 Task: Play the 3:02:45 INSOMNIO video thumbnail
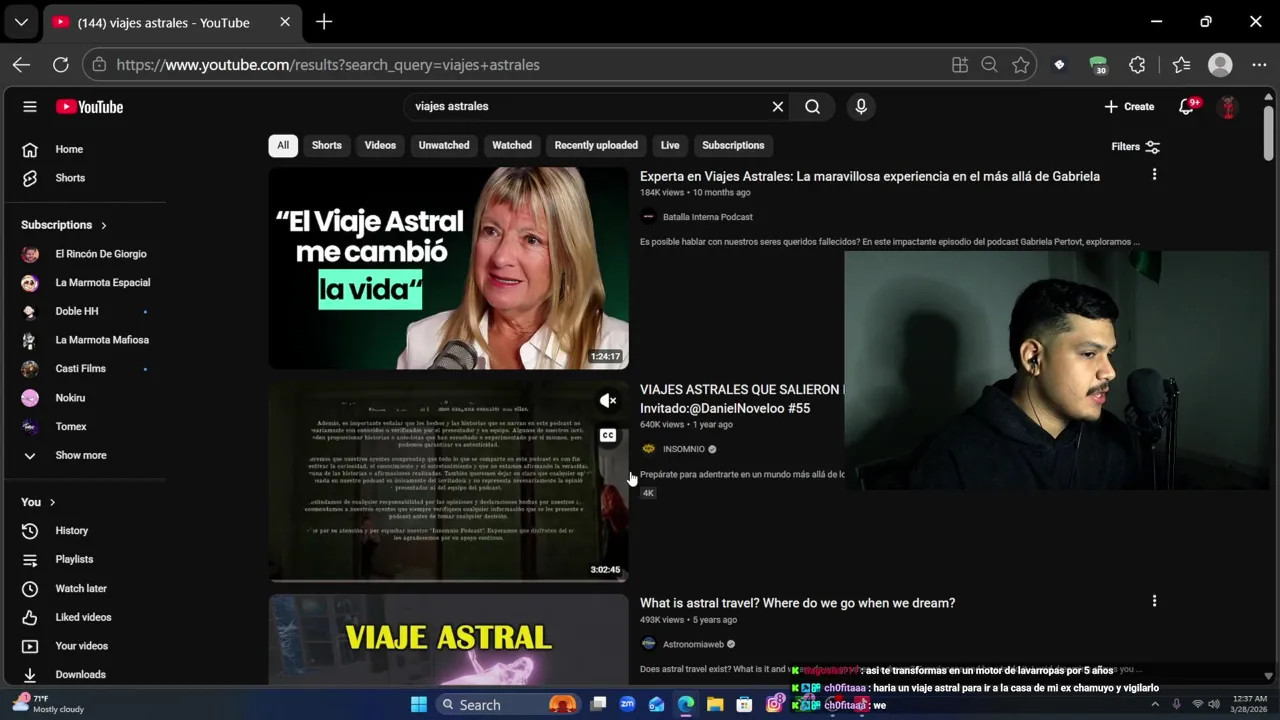(x=448, y=481)
